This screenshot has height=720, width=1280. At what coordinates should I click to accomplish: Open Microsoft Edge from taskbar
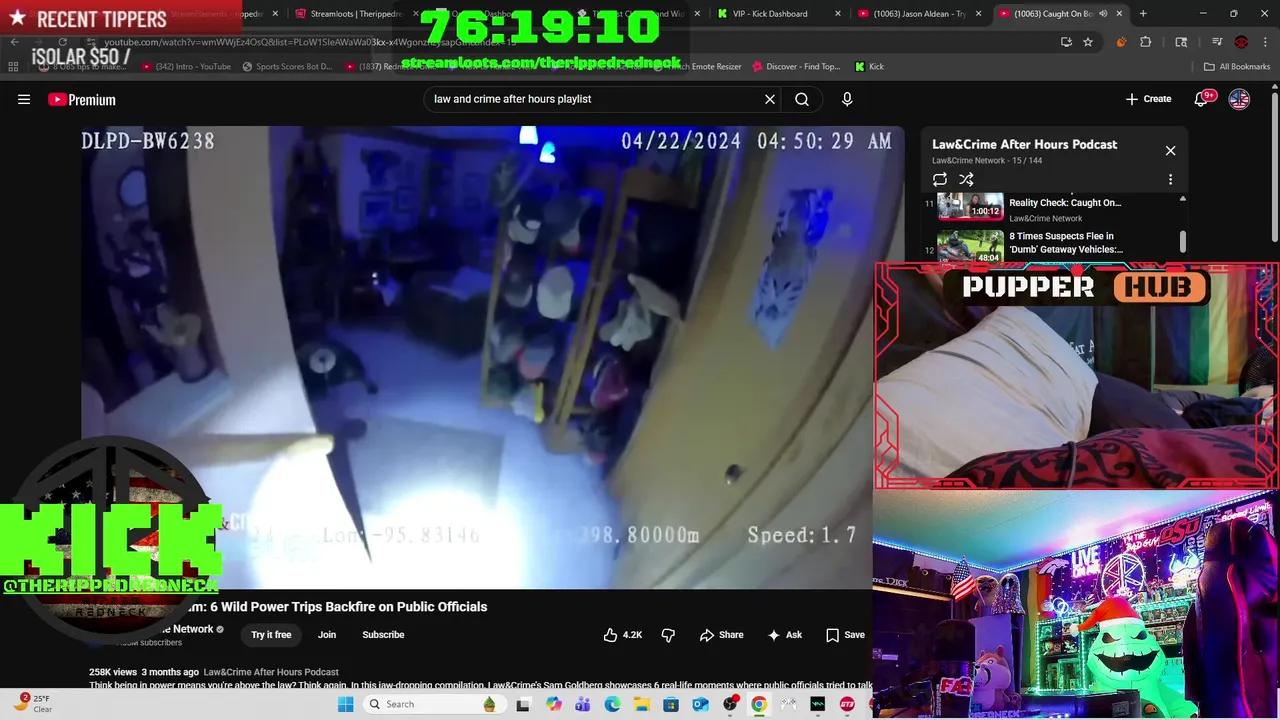pos(612,704)
